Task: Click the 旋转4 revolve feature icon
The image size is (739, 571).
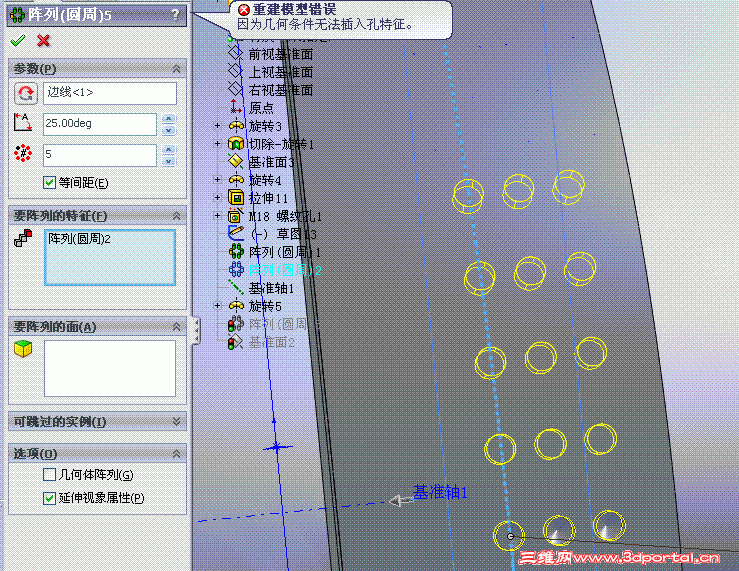Action: tap(236, 179)
